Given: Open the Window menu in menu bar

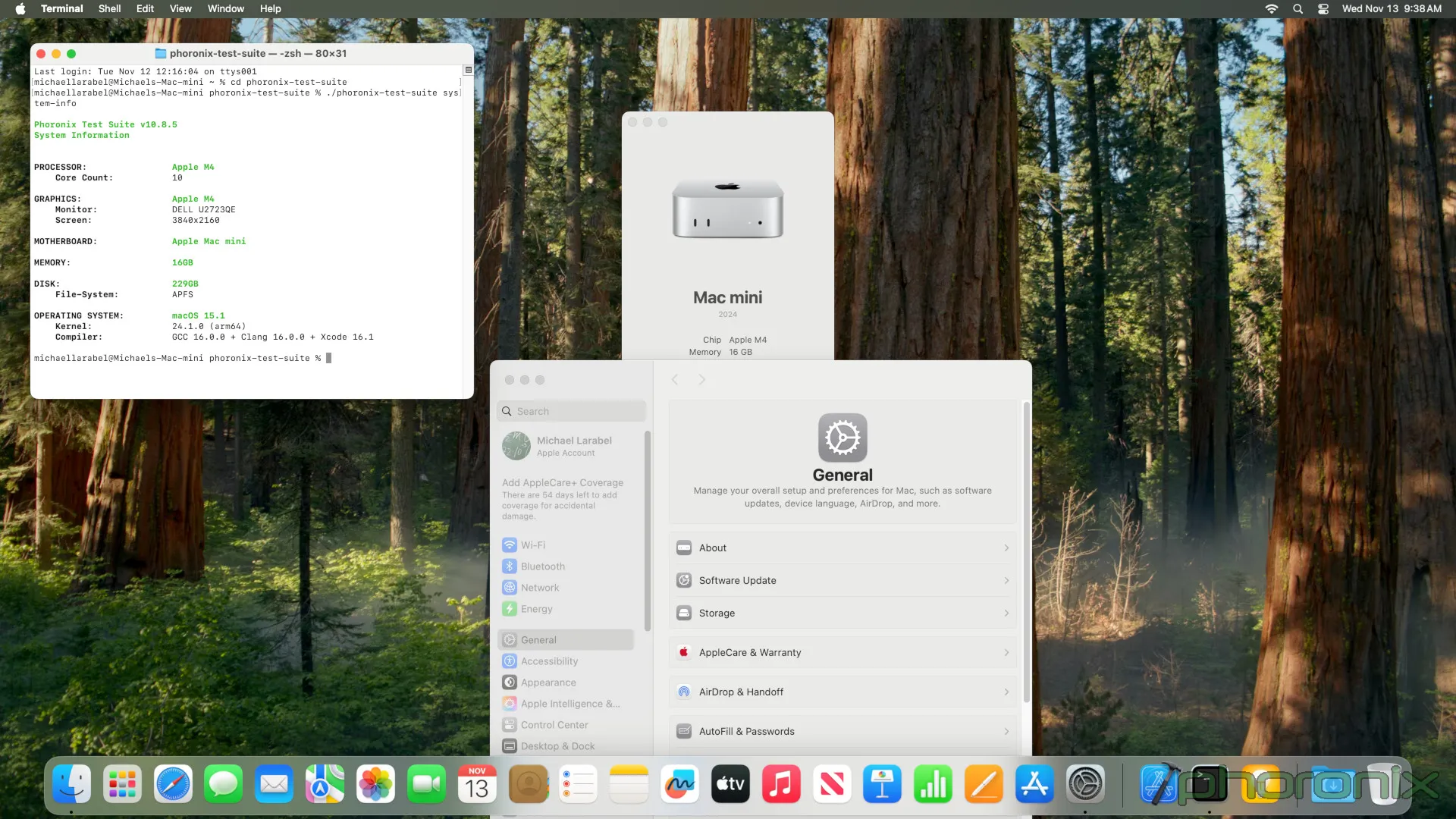Looking at the screenshot, I should tap(225, 9).
